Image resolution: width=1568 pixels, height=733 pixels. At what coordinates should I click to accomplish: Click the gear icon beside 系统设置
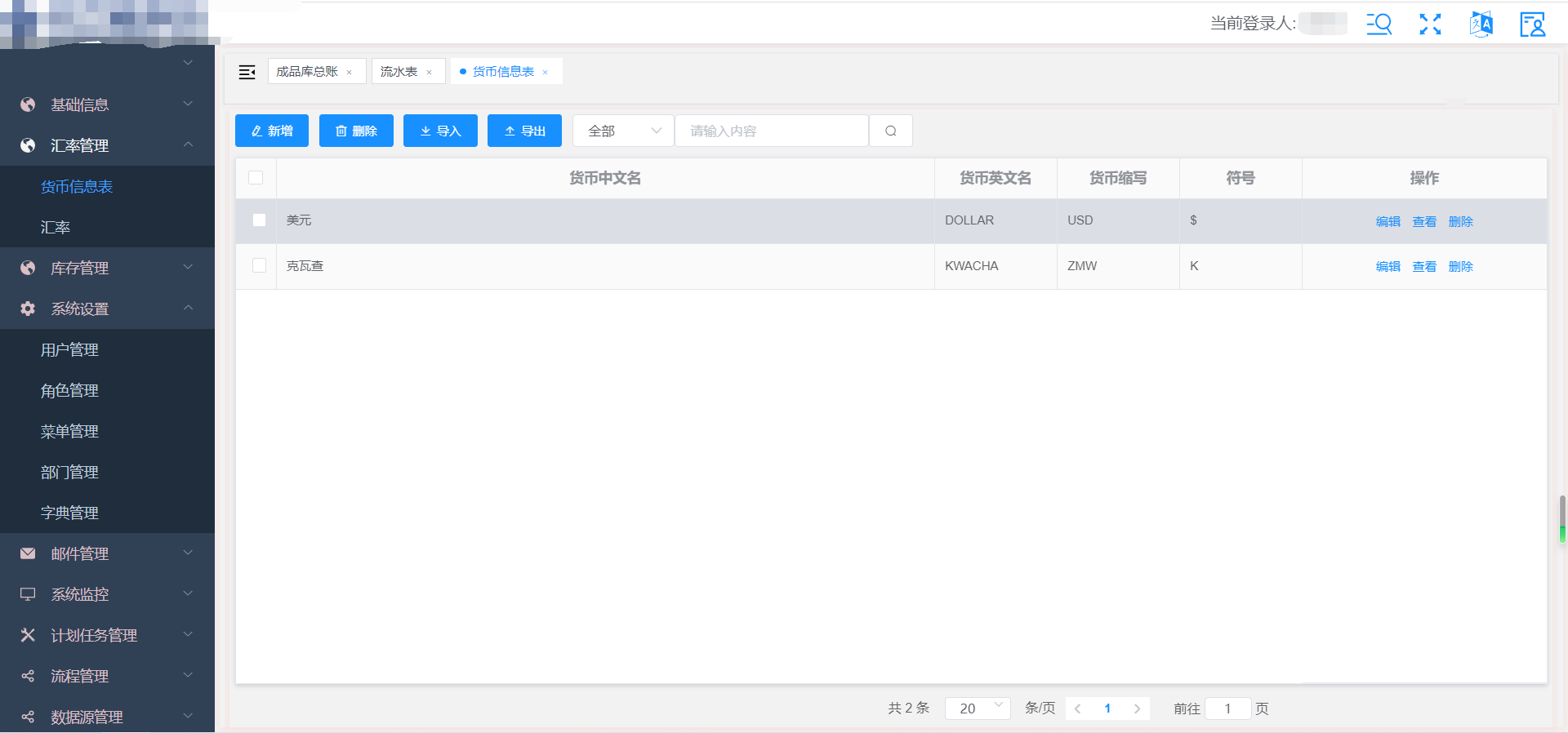(28, 309)
